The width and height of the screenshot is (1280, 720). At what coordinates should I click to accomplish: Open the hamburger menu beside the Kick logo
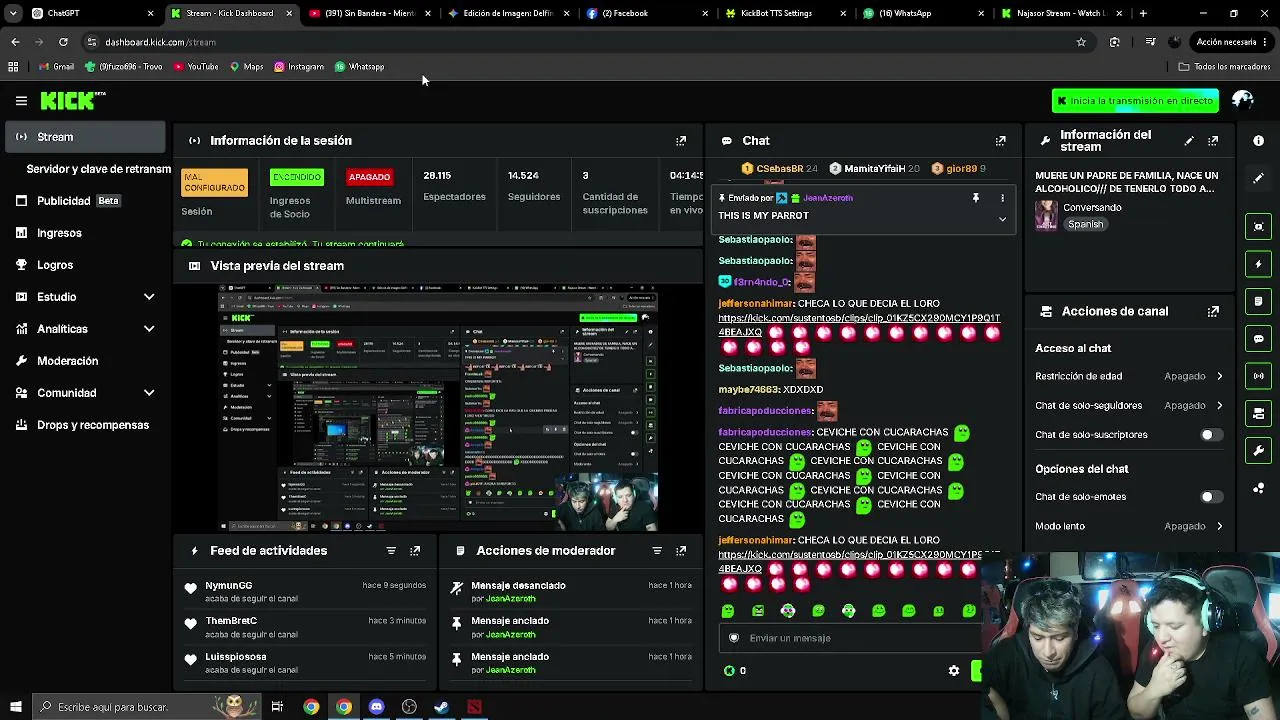click(21, 100)
